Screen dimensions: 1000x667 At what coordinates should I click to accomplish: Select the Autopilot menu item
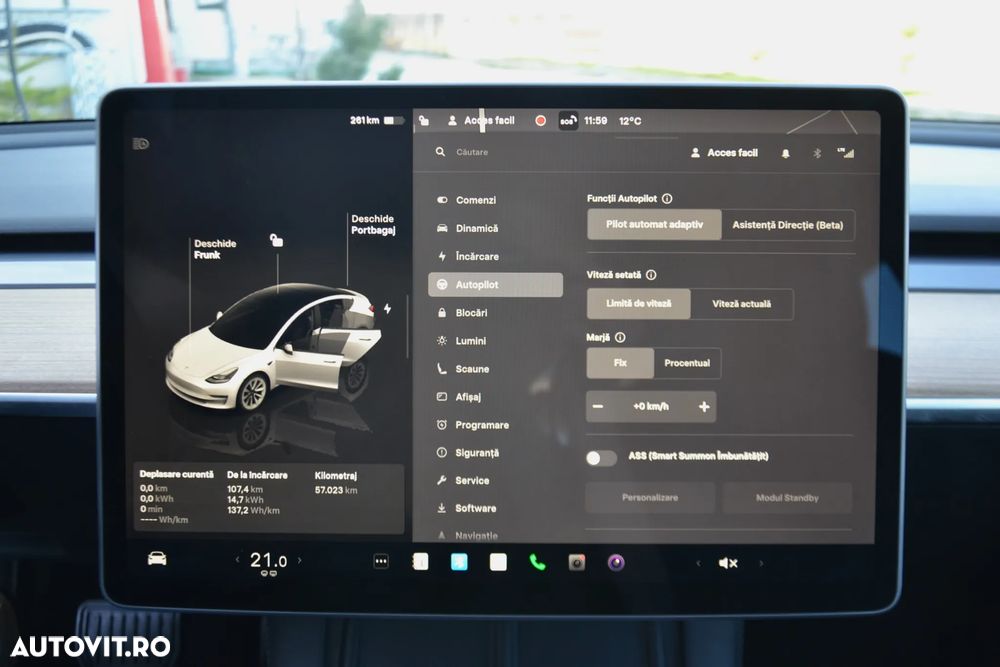pyautogui.click(x=496, y=284)
